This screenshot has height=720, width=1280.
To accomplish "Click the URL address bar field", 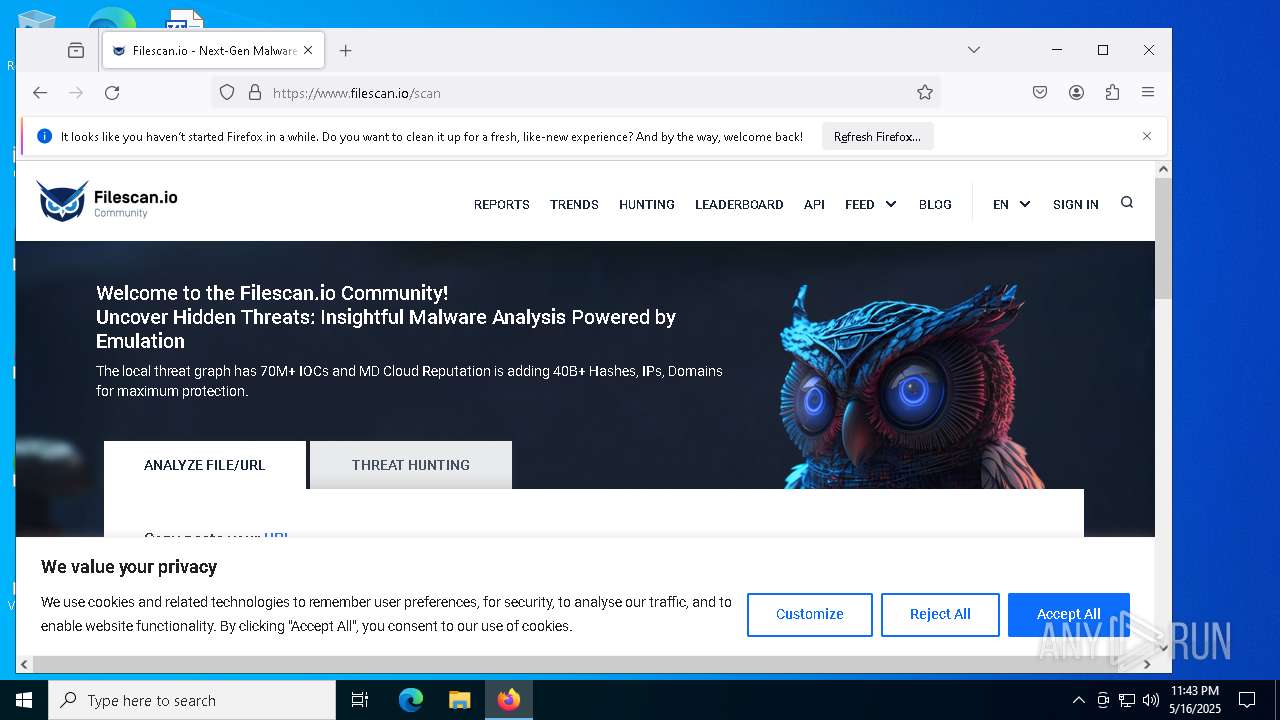I will coord(575,93).
